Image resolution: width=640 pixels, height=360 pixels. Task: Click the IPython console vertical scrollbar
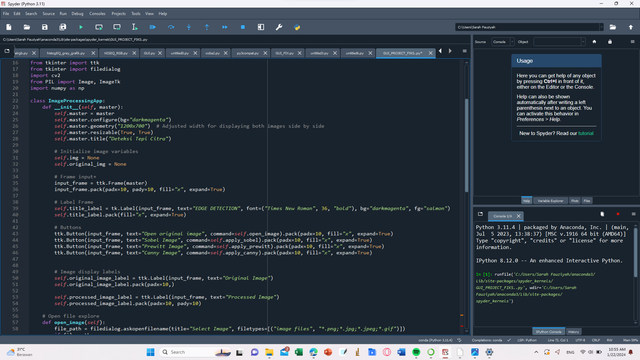coord(636,252)
